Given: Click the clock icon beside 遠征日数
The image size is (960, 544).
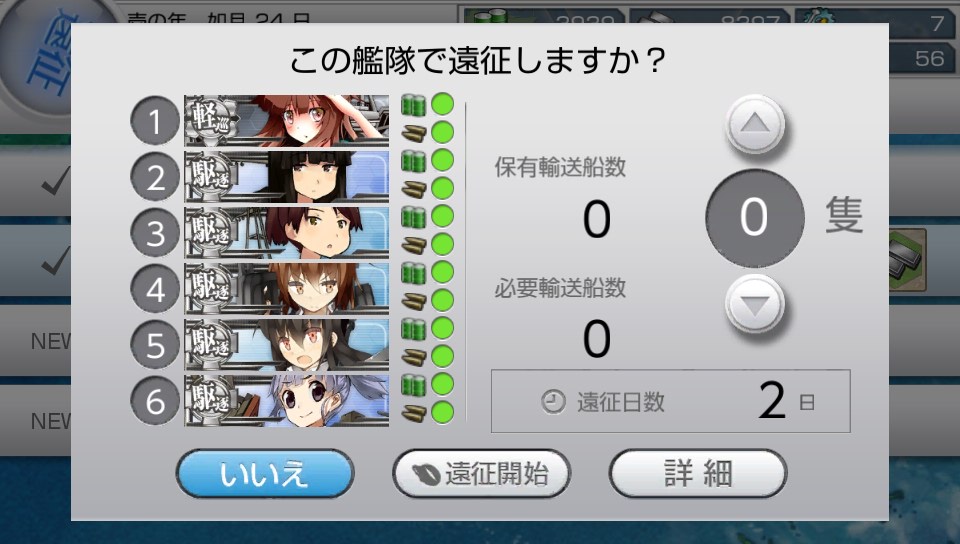Looking at the screenshot, I should pos(553,402).
